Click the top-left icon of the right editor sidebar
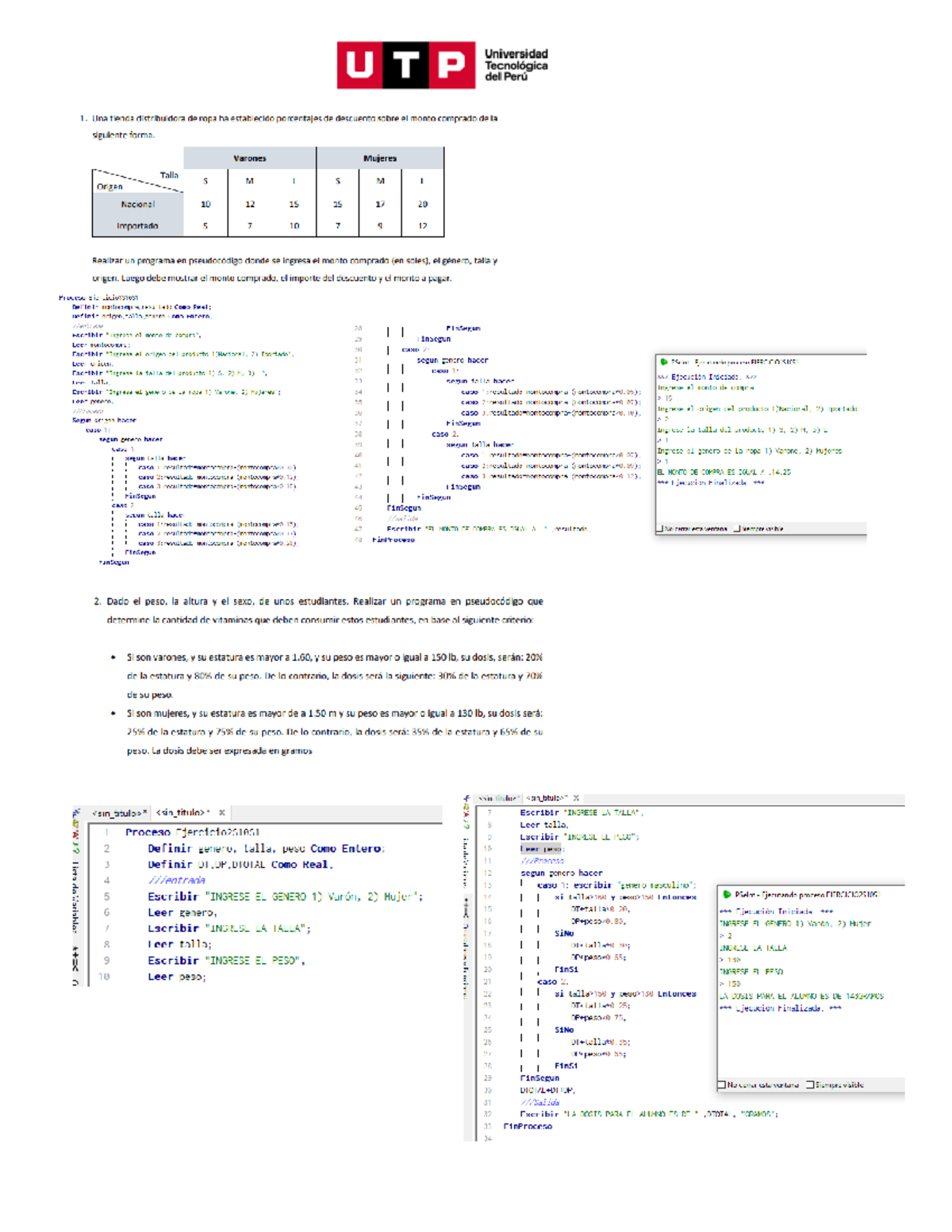The height and width of the screenshot is (1232, 952). (x=467, y=799)
